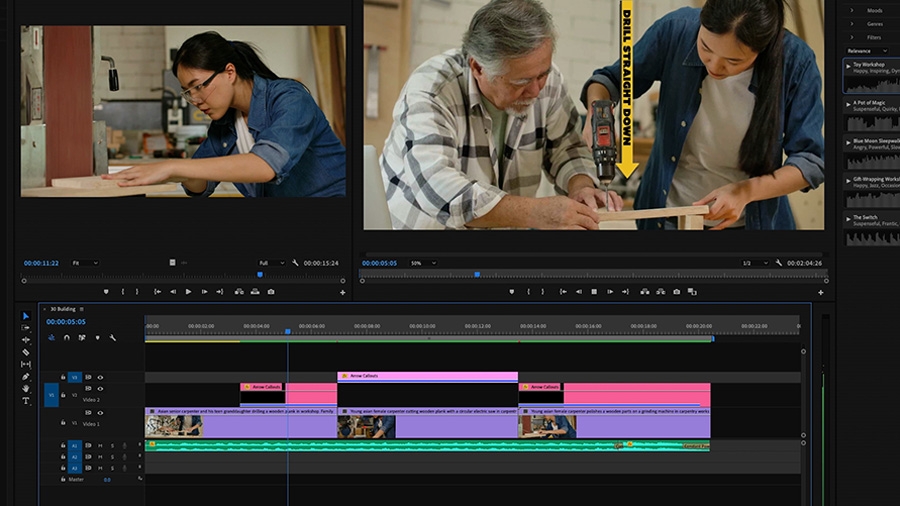900x506 pixels.
Task: Open timeline display settings wrench
Action: point(112,338)
